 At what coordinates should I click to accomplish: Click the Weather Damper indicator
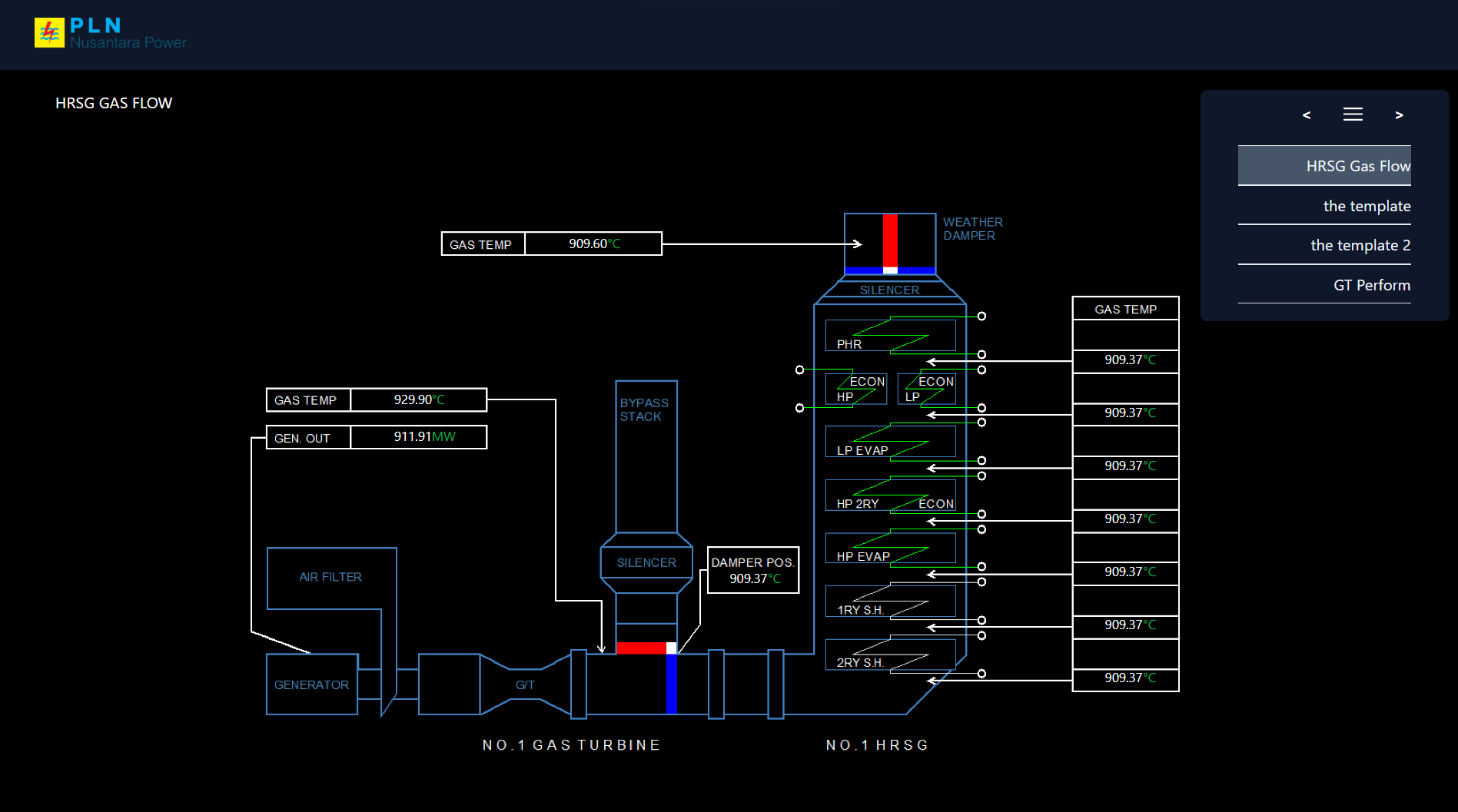pyautogui.click(x=890, y=244)
